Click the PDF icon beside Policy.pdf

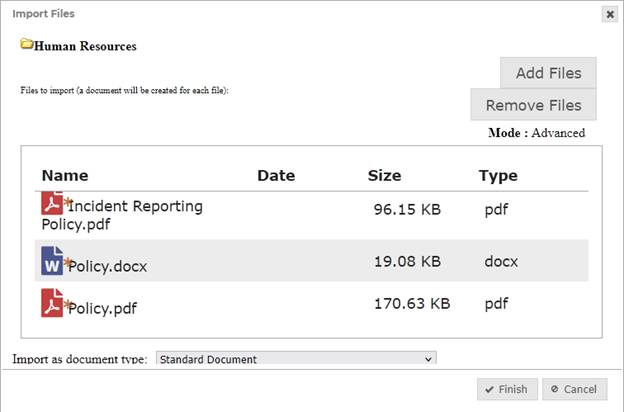coord(52,303)
